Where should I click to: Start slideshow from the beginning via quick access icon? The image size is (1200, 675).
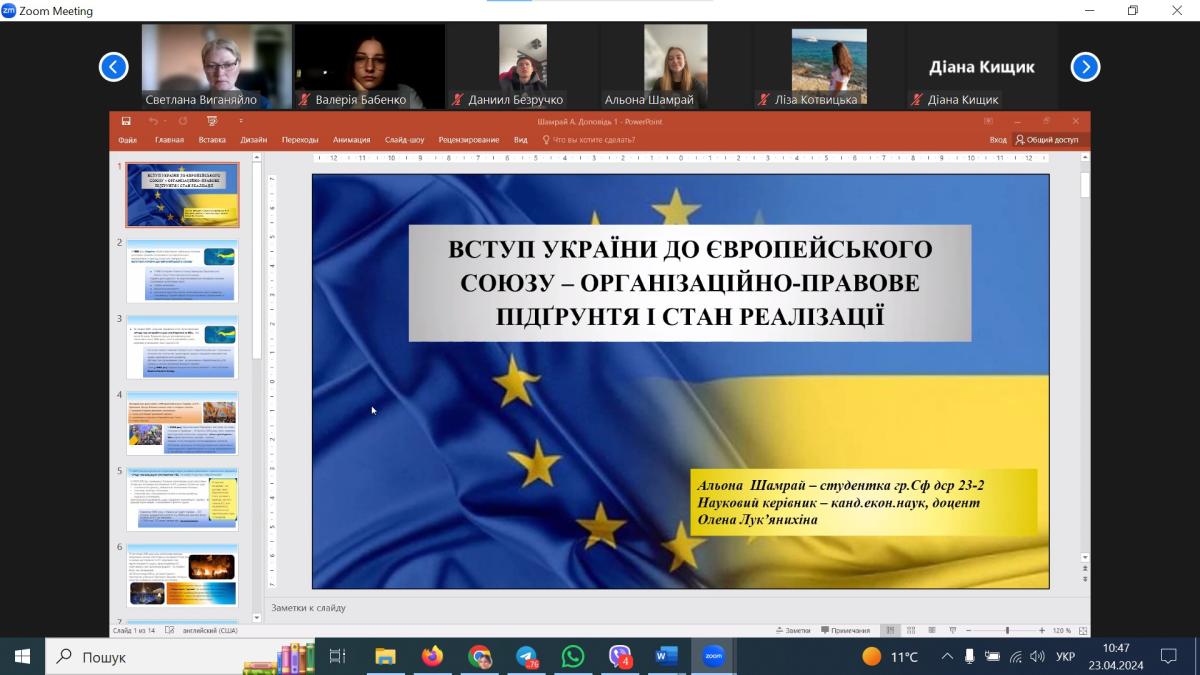pyautogui.click(x=212, y=121)
